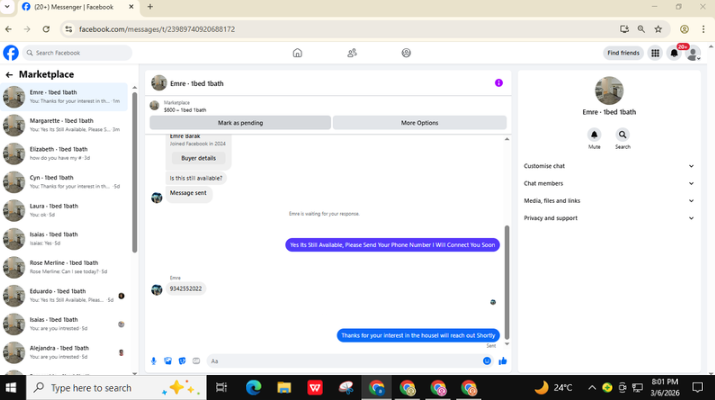The image size is (715, 400).
Task: Open the Groups icon in top navigation
Action: point(406,53)
